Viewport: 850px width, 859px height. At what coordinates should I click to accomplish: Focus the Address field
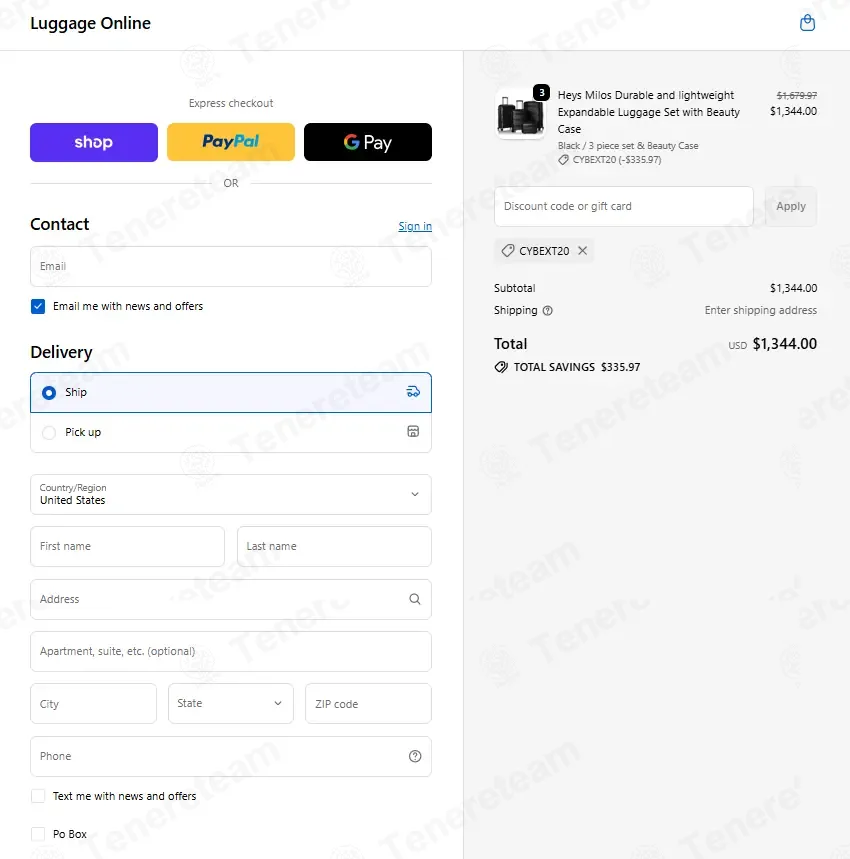tap(231, 599)
